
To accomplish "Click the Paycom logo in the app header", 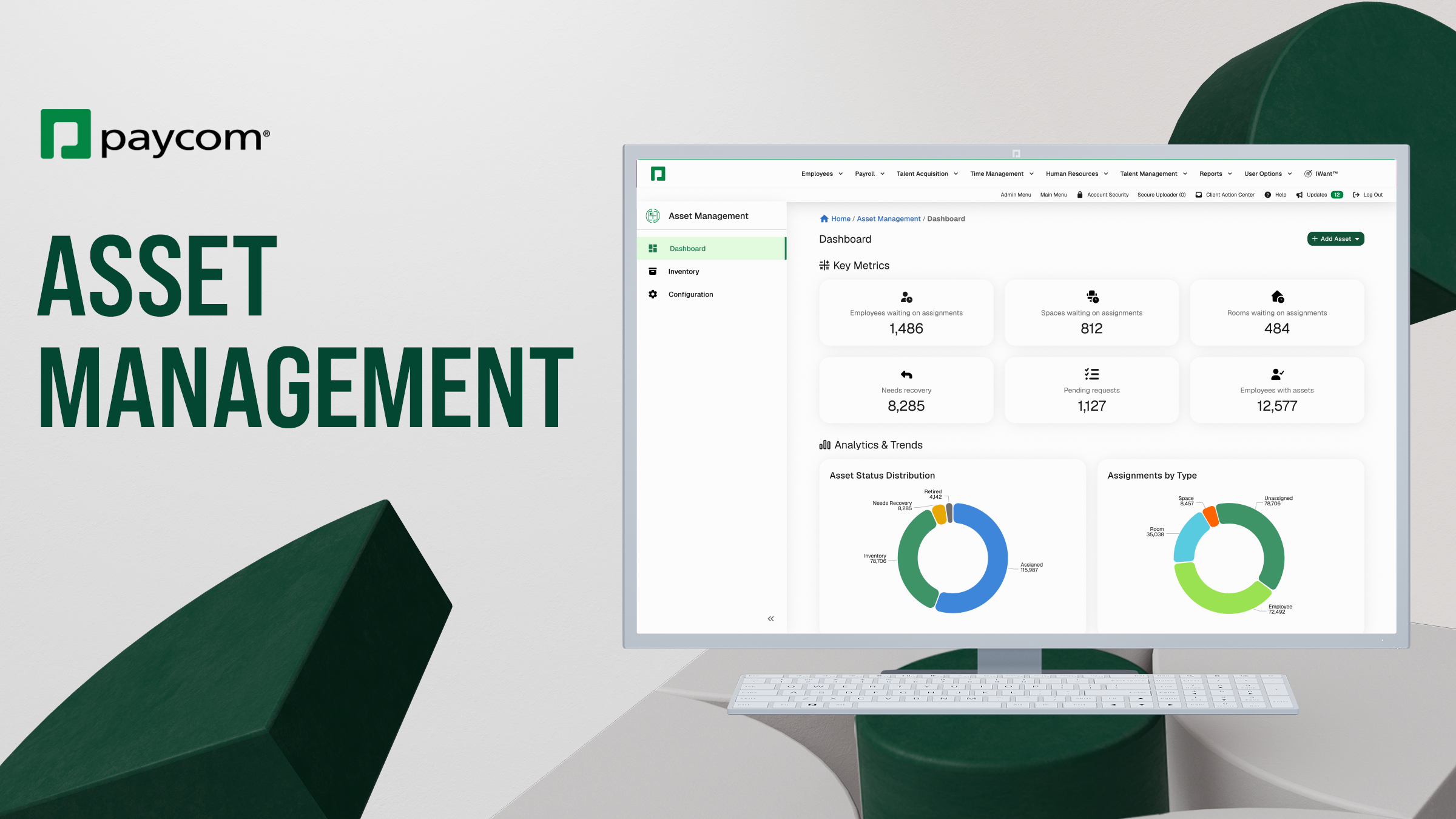I will 658,174.
